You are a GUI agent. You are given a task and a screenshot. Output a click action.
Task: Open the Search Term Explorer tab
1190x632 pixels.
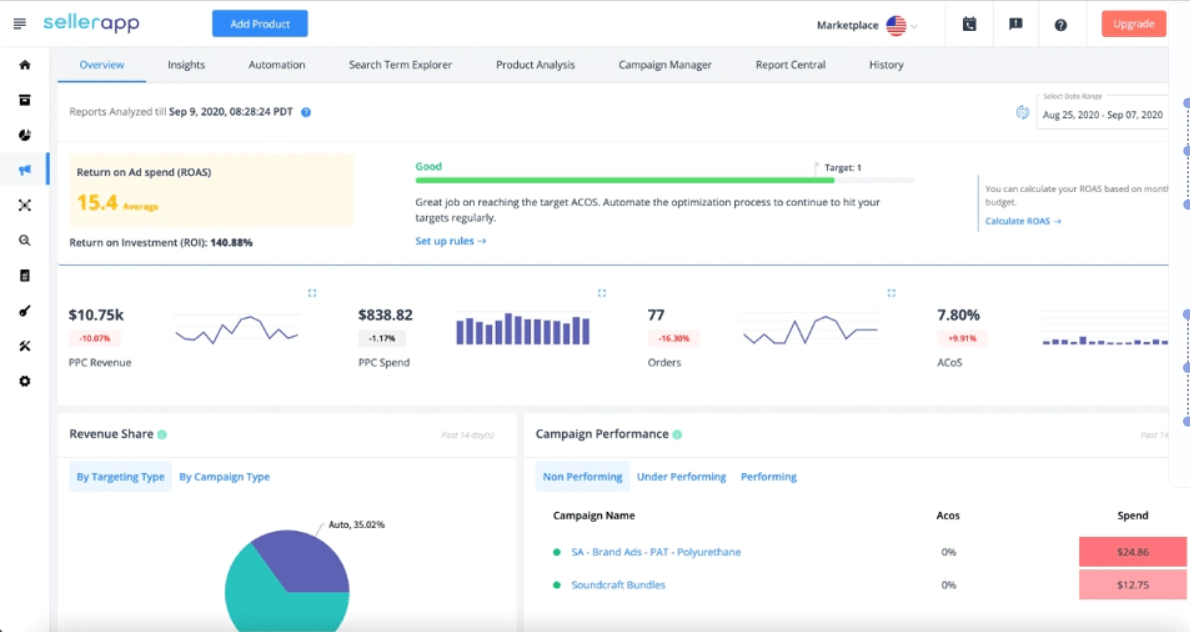pyautogui.click(x=400, y=64)
